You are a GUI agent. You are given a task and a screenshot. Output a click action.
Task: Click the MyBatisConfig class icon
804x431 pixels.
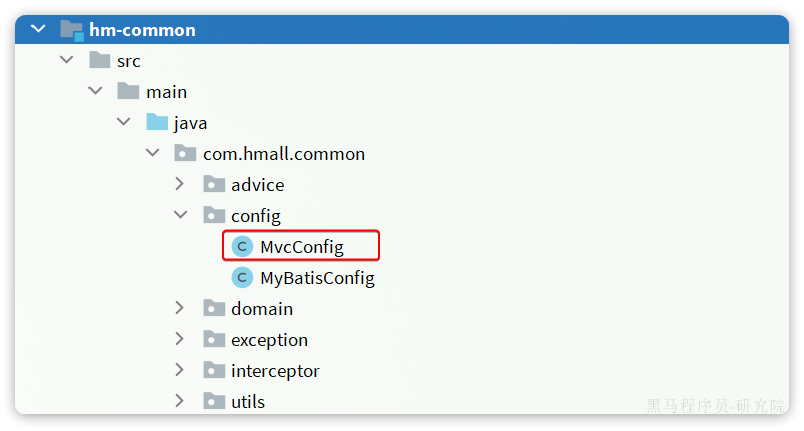(242, 278)
